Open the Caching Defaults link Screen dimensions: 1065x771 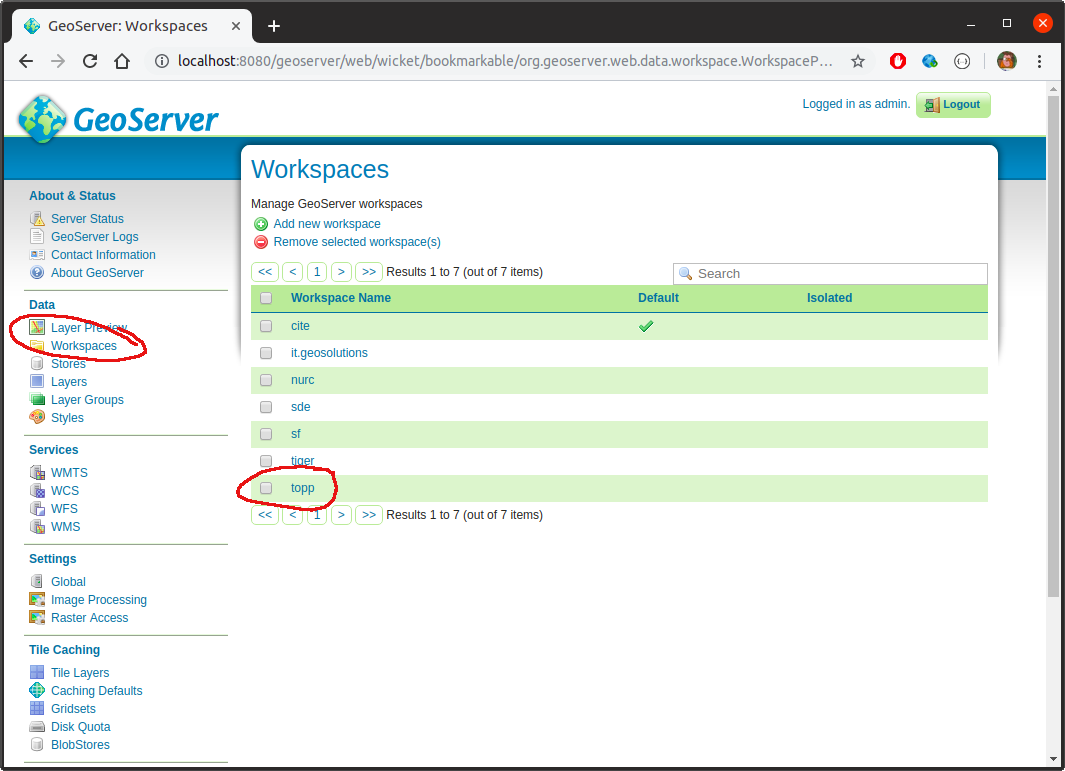[96, 690]
